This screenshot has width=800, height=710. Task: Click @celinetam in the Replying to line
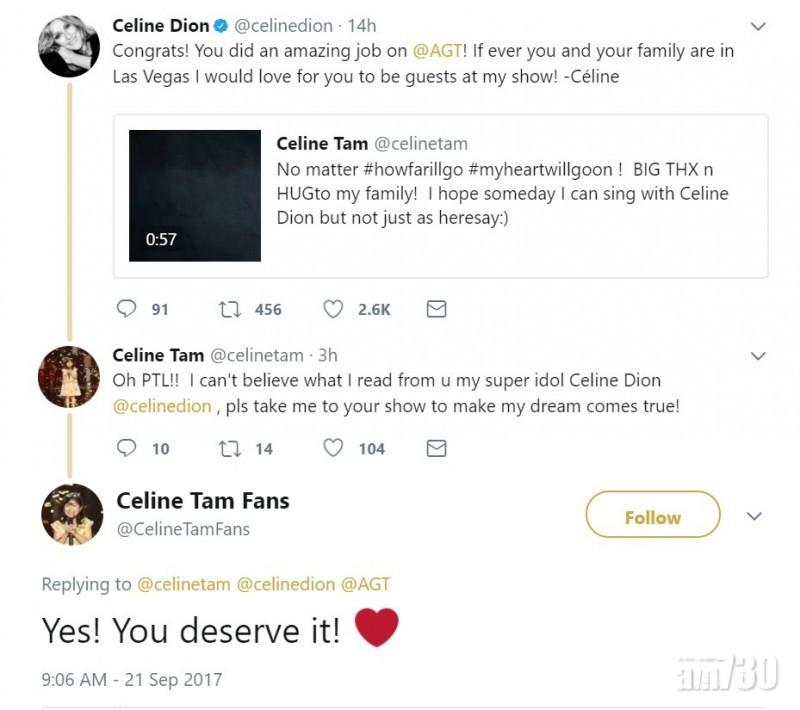pos(184,585)
